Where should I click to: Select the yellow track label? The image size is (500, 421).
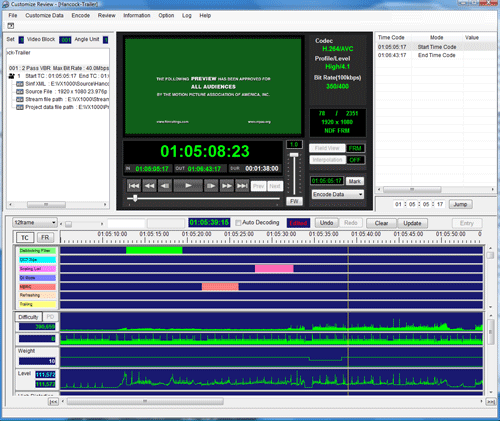click(38, 304)
